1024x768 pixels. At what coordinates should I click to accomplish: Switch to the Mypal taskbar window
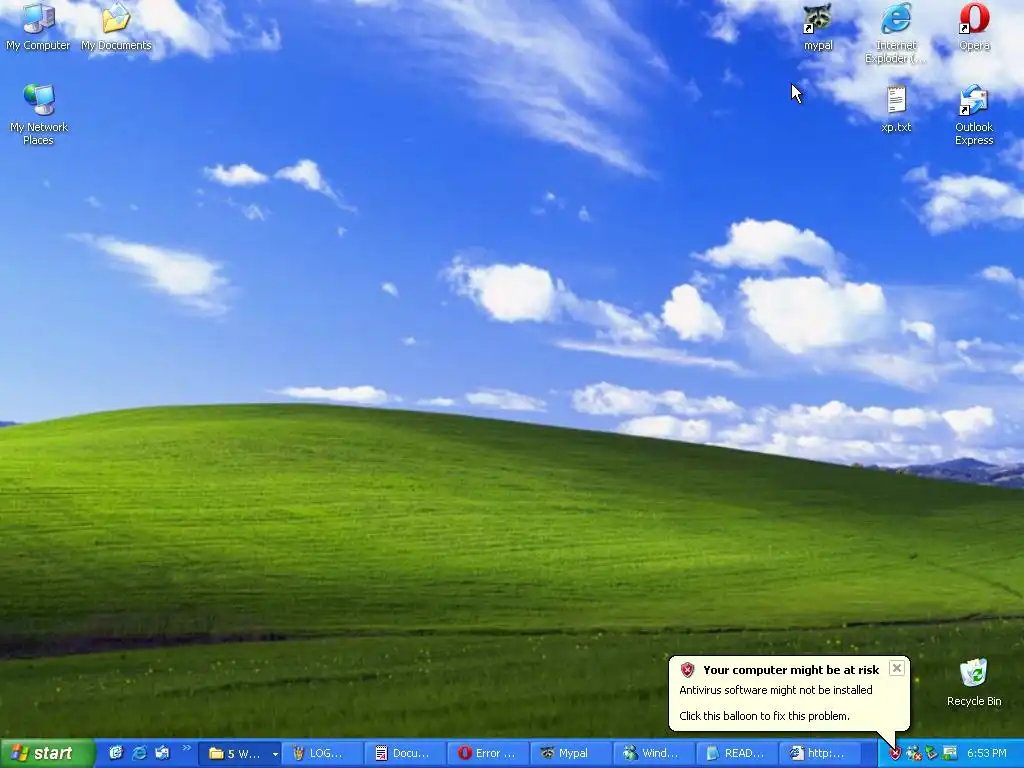pyautogui.click(x=571, y=754)
